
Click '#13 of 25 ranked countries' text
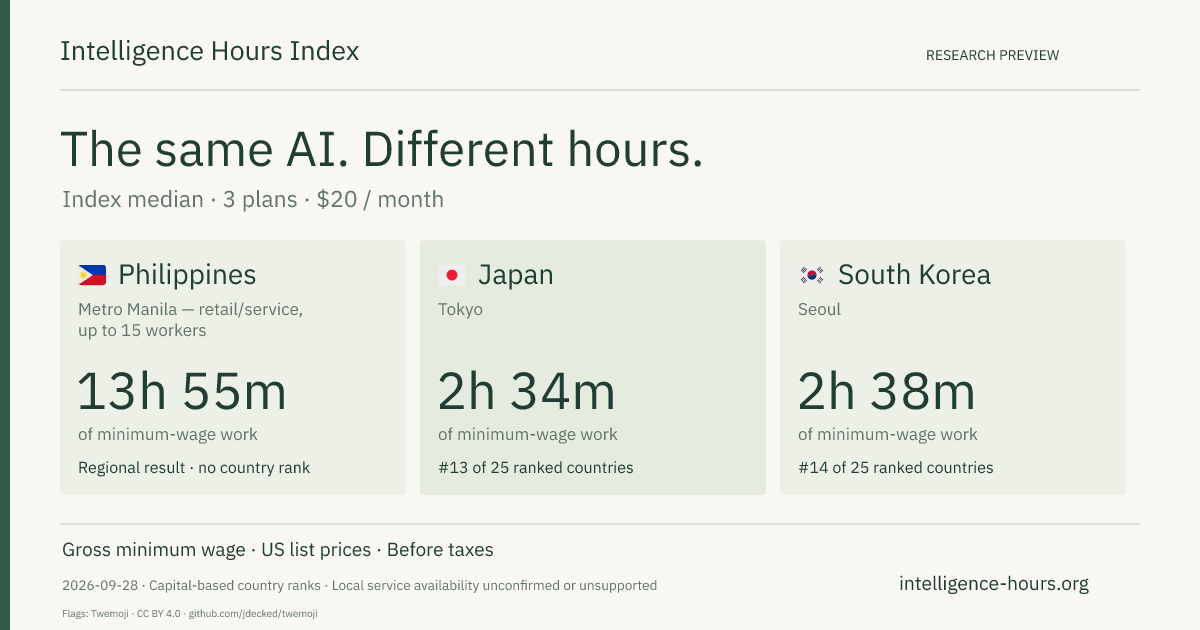point(536,467)
